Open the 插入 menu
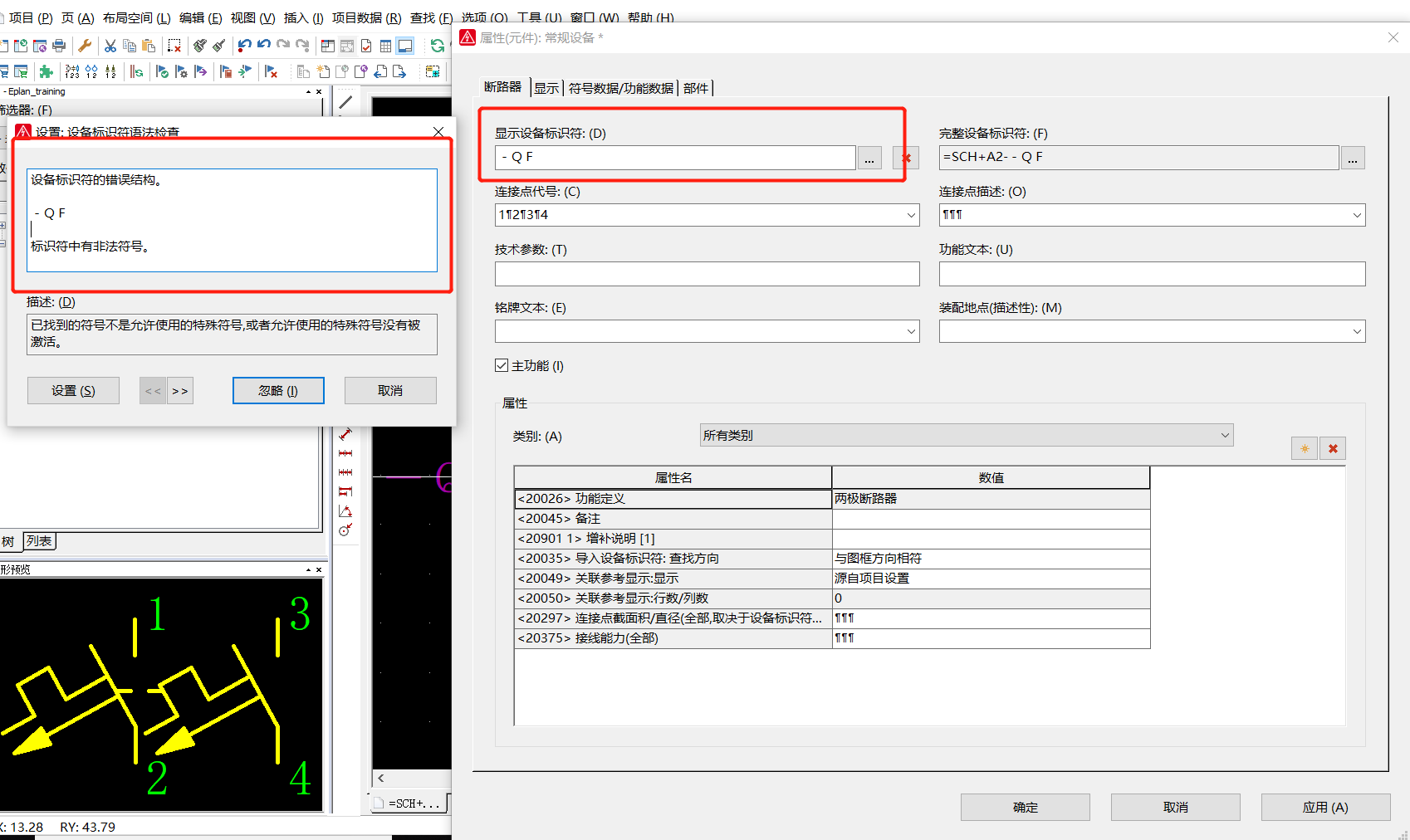Viewport: 1410px width, 840px height. point(303,17)
